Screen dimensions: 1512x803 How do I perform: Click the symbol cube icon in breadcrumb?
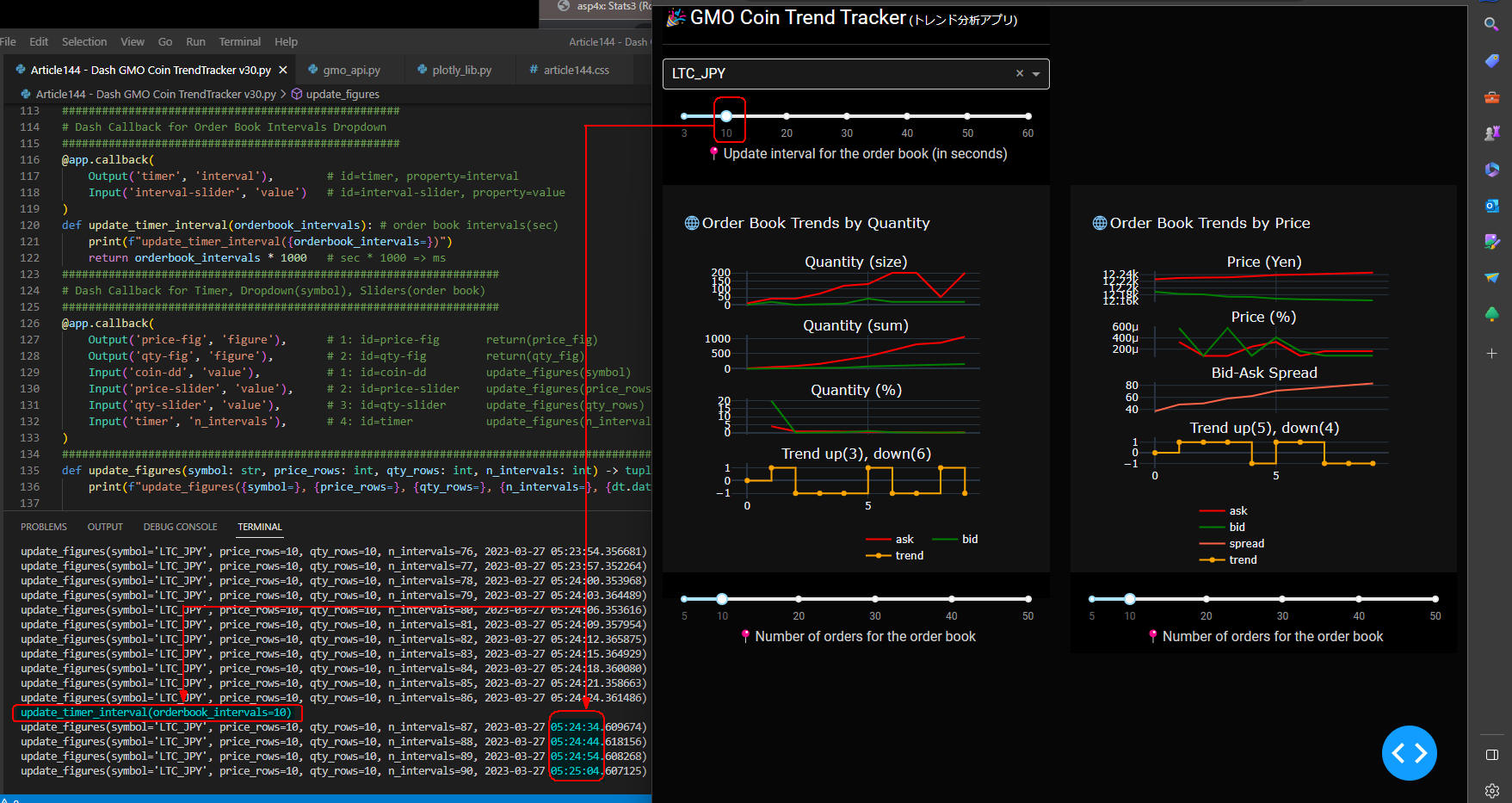point(297,94)
